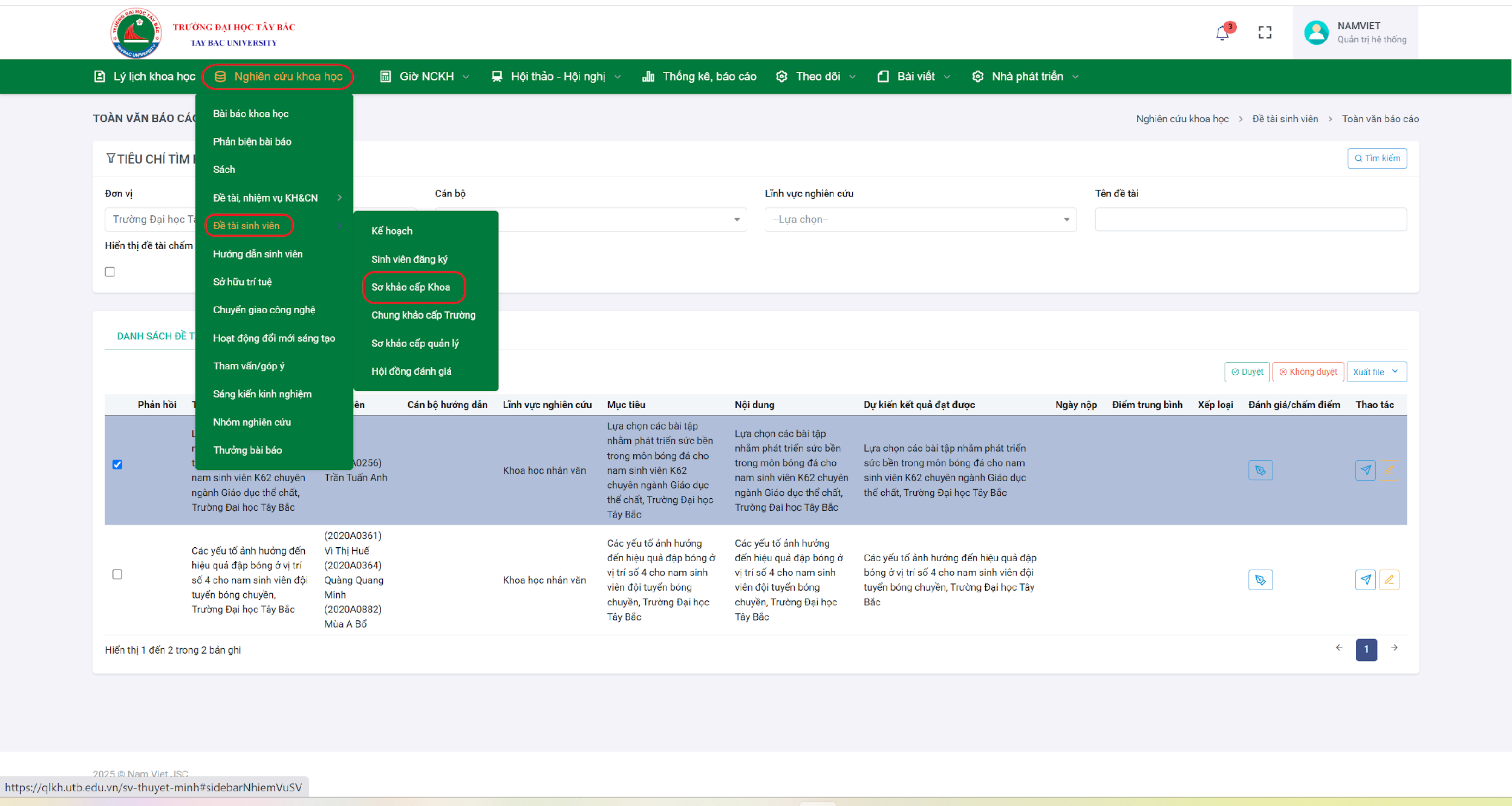Expand the Theo dõi menu
The image size is (1512, 806).
(816, 77)
